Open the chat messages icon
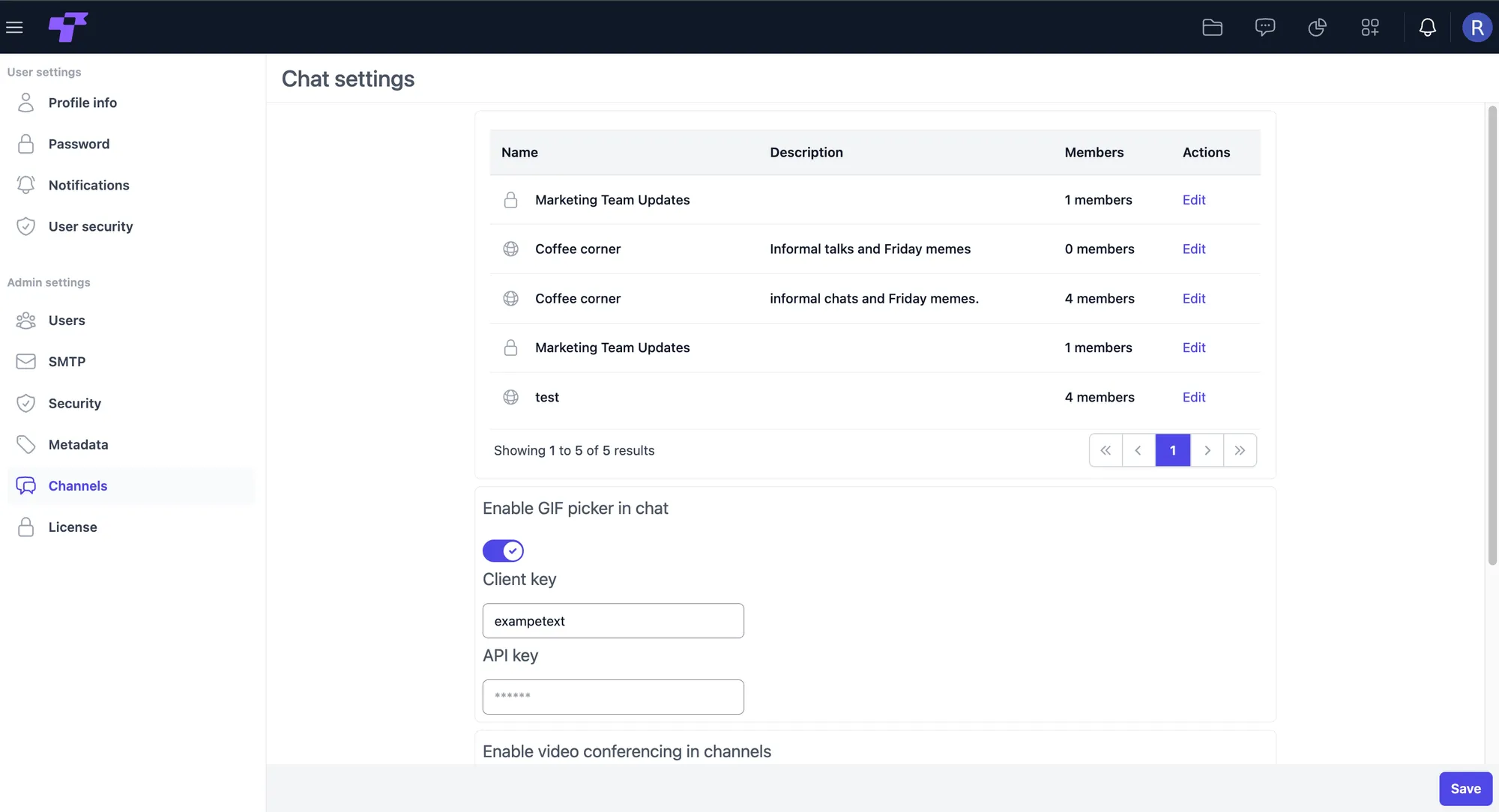1499x812 pixels. click(x=1265, y=28)
